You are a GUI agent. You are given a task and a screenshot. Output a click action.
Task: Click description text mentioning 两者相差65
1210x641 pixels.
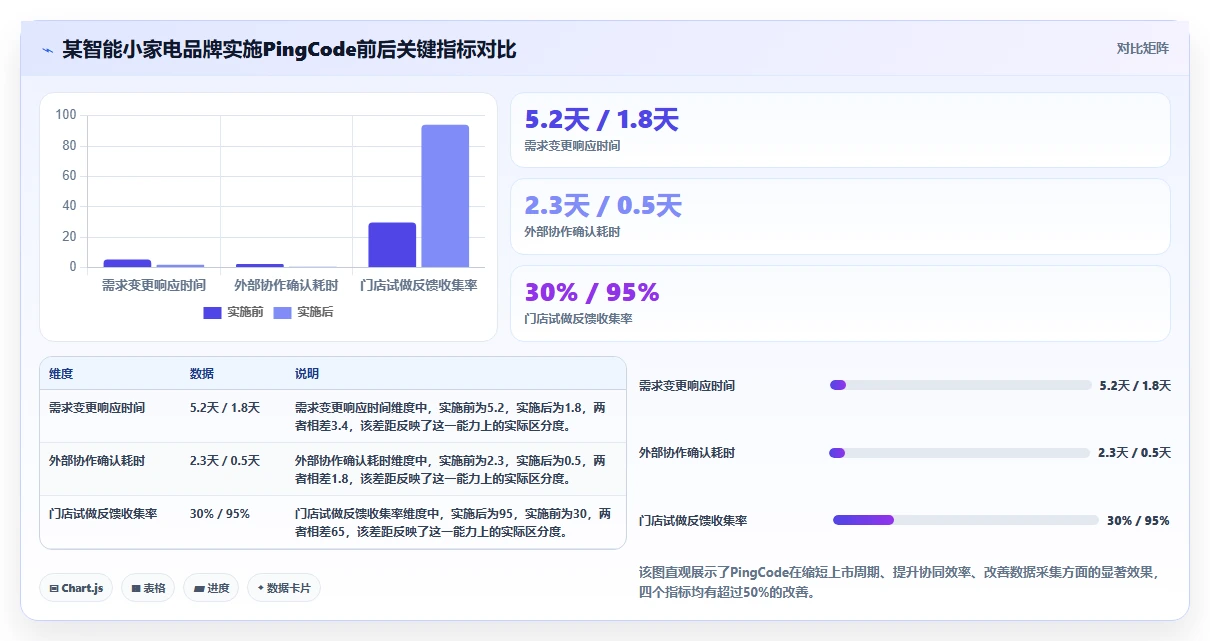click(x=452, y=523)
